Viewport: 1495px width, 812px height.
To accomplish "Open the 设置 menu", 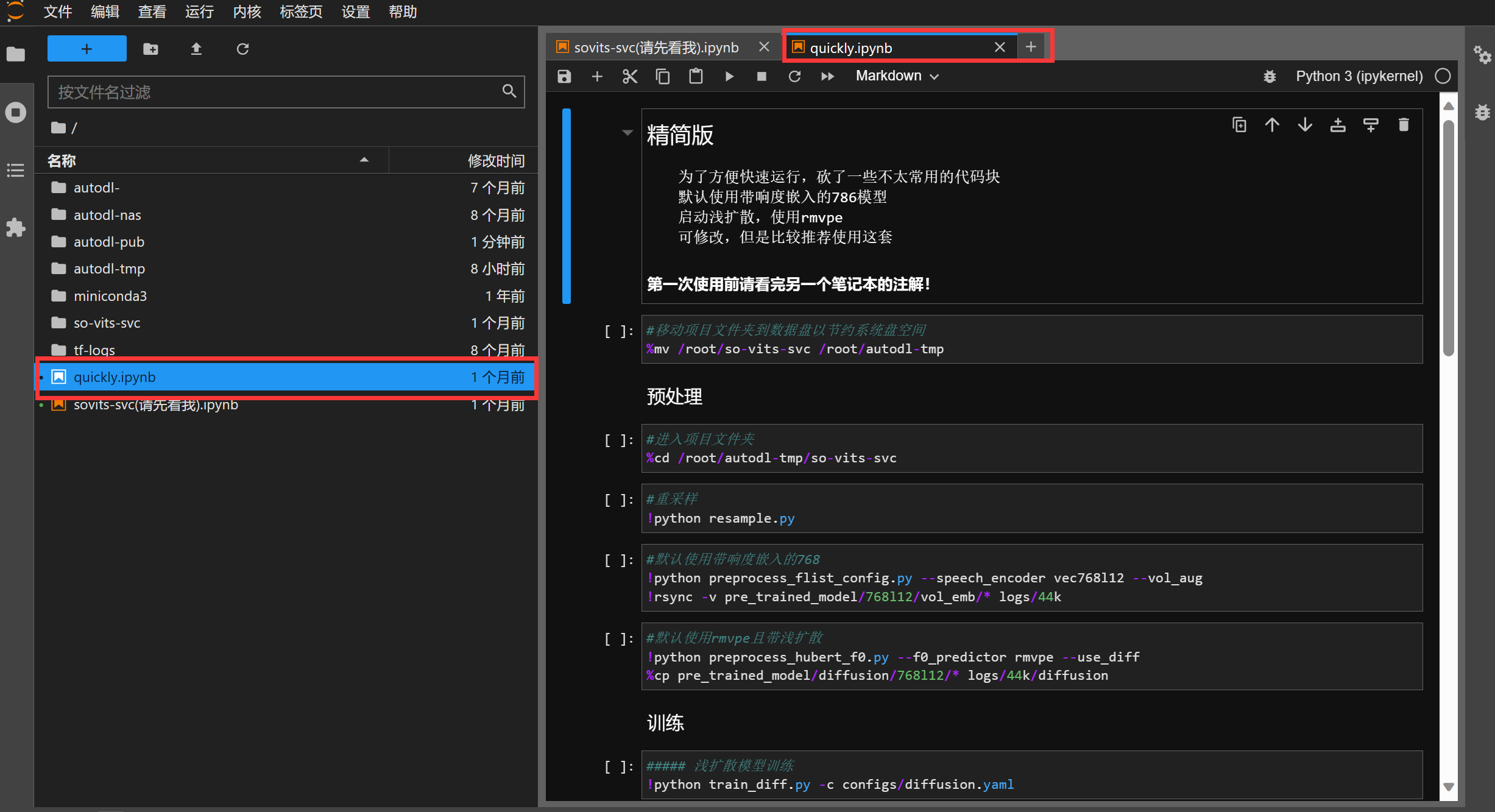I will [356, 12].
